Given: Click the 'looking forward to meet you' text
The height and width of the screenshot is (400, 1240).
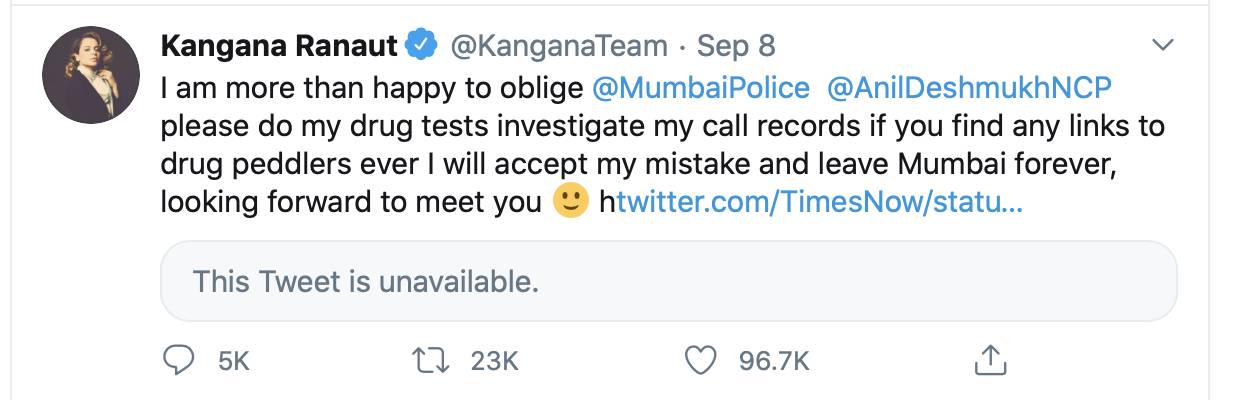Looking at the screenshot, I should point(350,203).
